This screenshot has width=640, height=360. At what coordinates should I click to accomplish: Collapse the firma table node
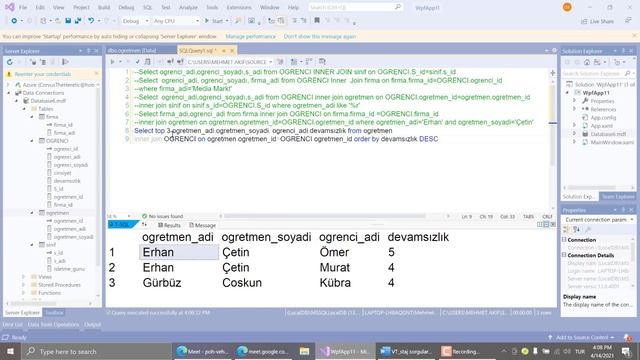point(33,117)
